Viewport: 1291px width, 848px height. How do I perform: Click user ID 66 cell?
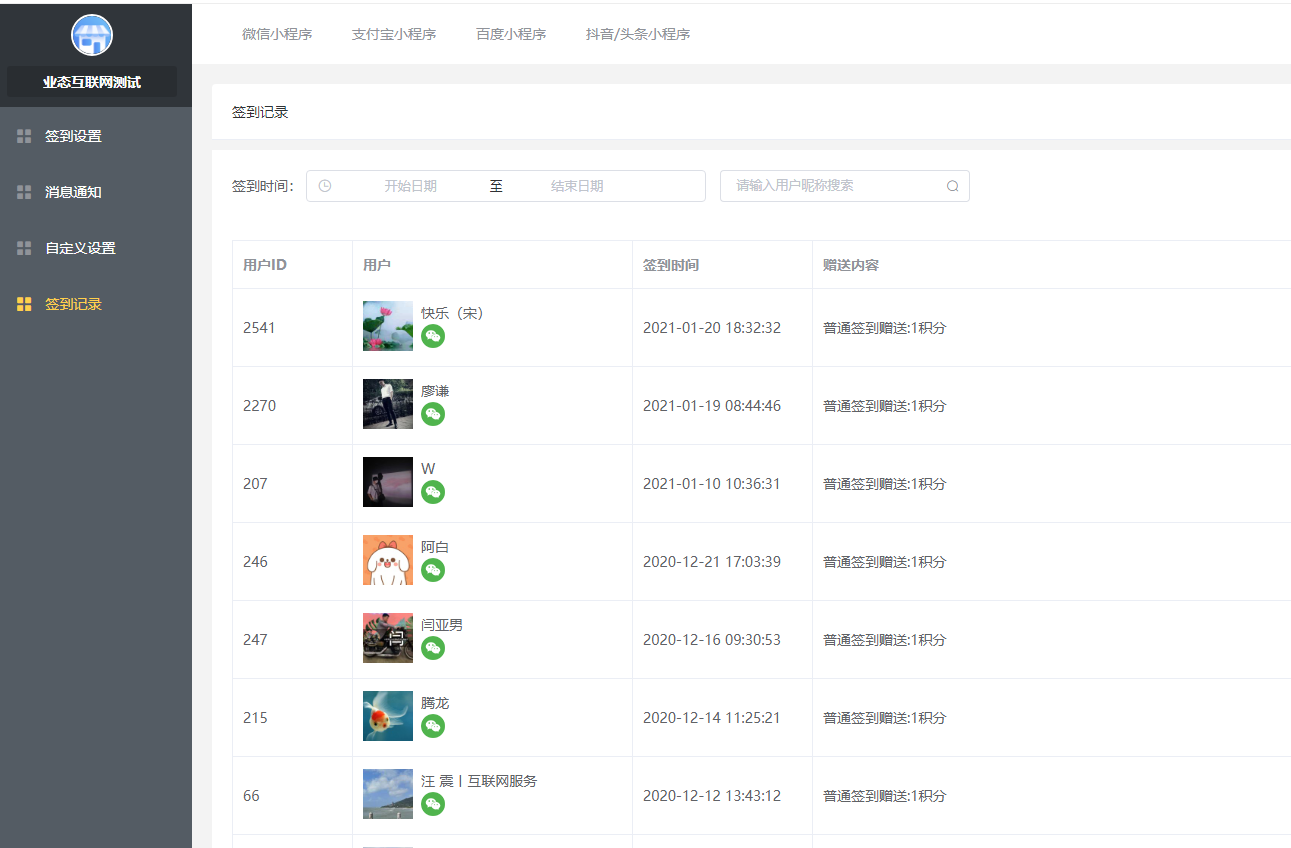pyautogui.click(x=251, y=795)
